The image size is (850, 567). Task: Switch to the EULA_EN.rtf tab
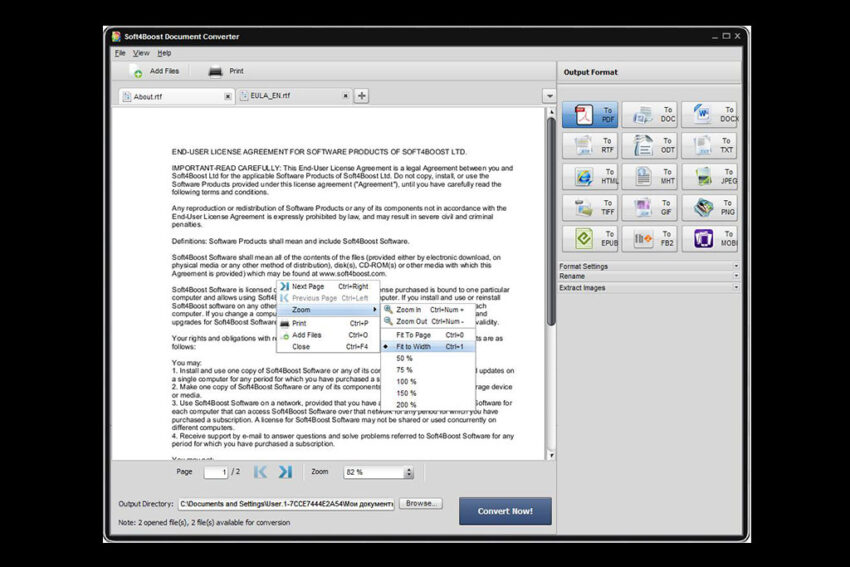point(294,96)
